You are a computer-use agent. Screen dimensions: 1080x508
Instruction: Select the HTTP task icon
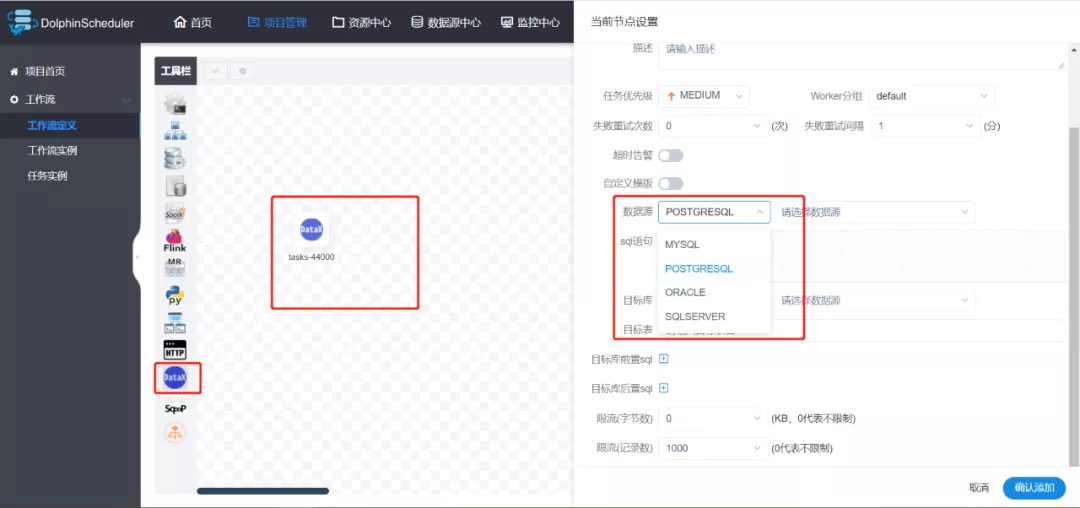coord(175,350)
